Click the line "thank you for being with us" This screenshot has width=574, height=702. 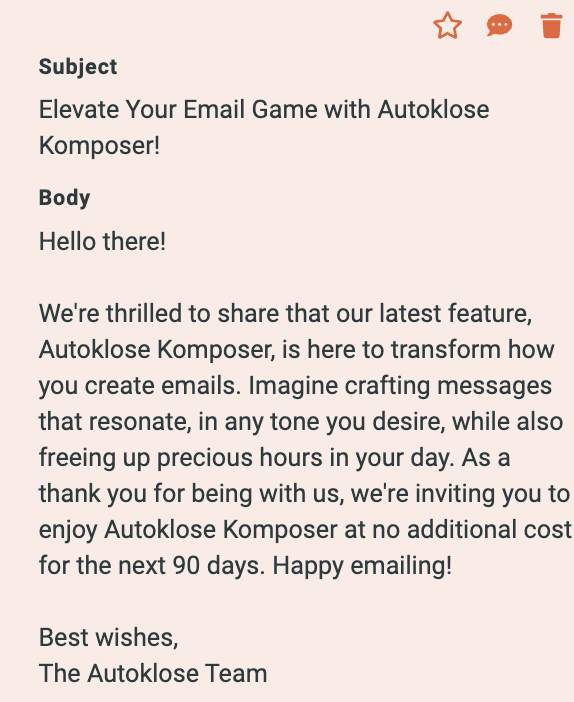pos(304,494)
